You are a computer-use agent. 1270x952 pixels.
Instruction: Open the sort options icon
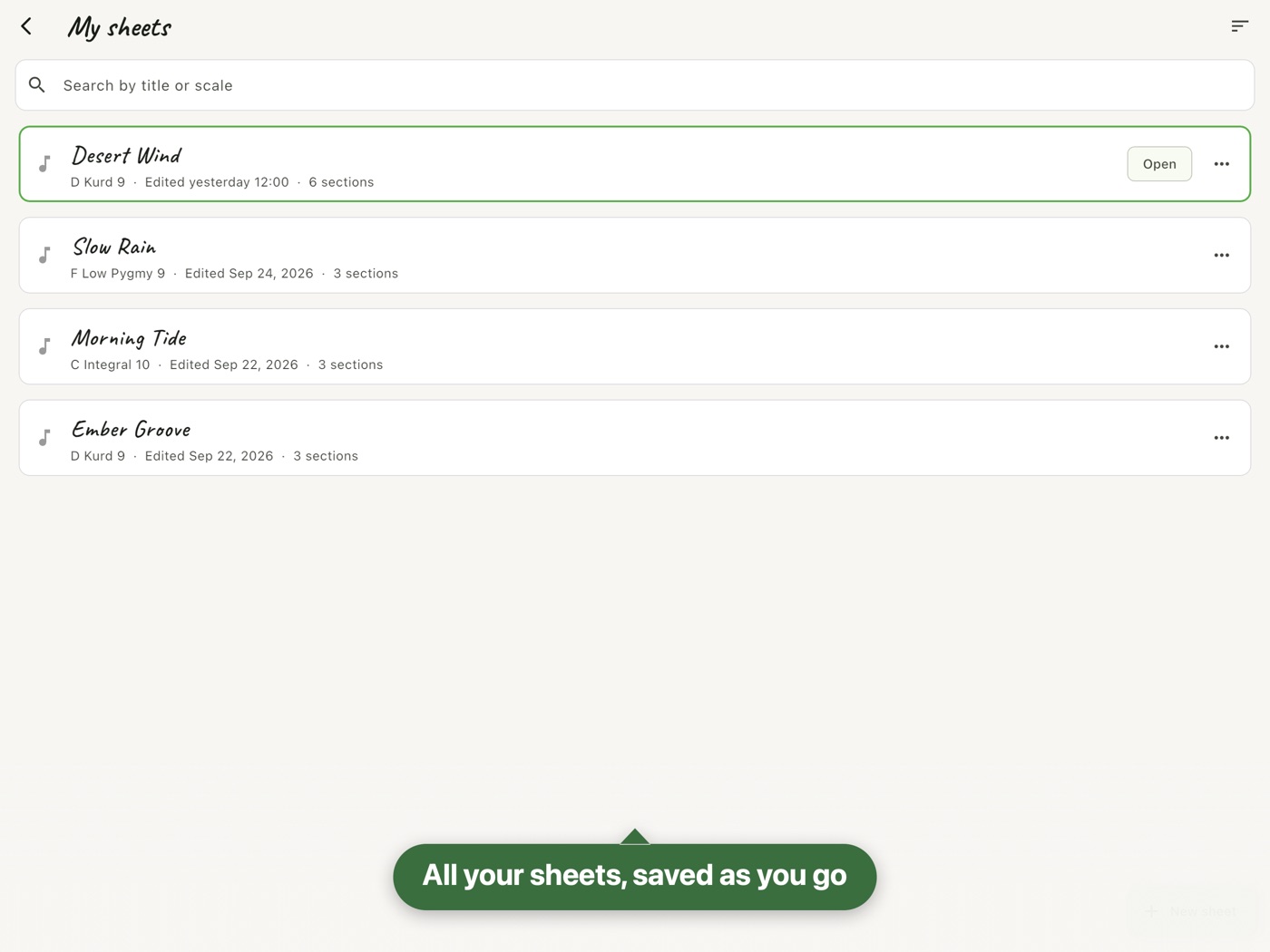(x=1239, y=26)
